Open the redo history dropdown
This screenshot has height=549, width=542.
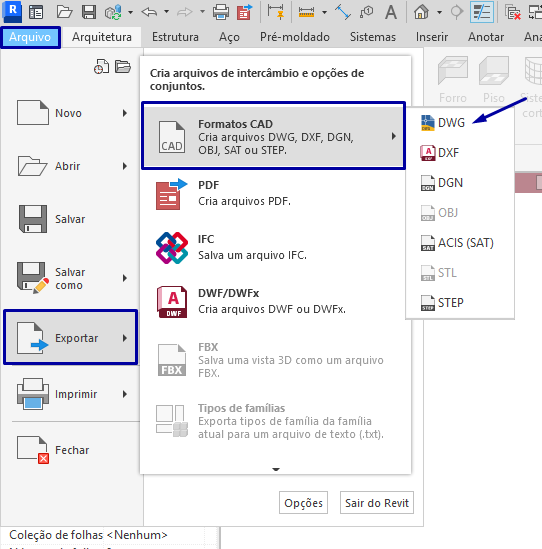(202, 12)
